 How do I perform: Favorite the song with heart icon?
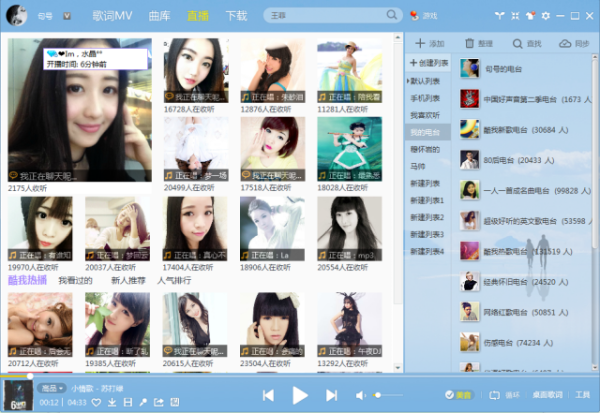[96, 402]
